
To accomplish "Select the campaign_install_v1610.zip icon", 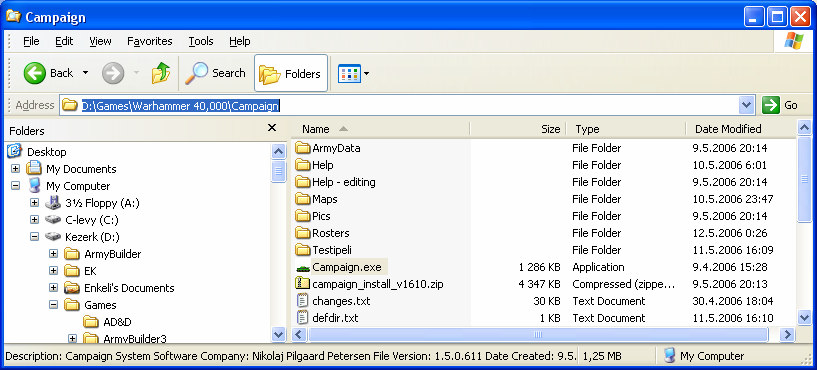I will (303, 284).
